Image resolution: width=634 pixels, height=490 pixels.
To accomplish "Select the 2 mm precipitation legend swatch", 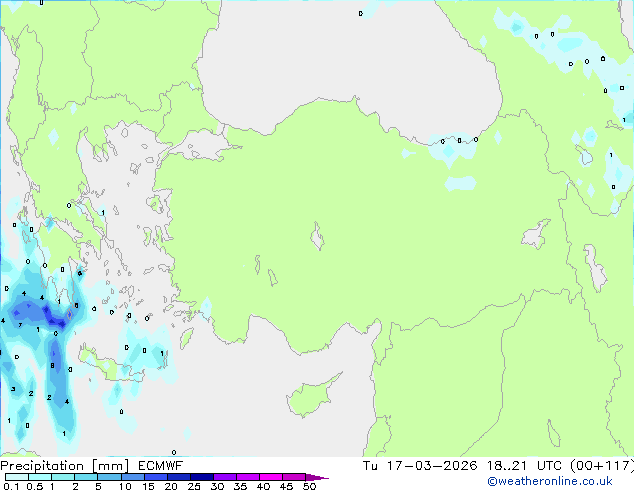I will tap(86, 477).
